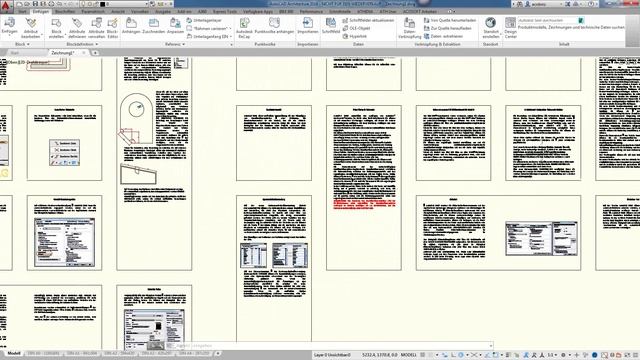Select the Zuschneiden clip tool
Screen dimensions: 640x360
point(153,25)
